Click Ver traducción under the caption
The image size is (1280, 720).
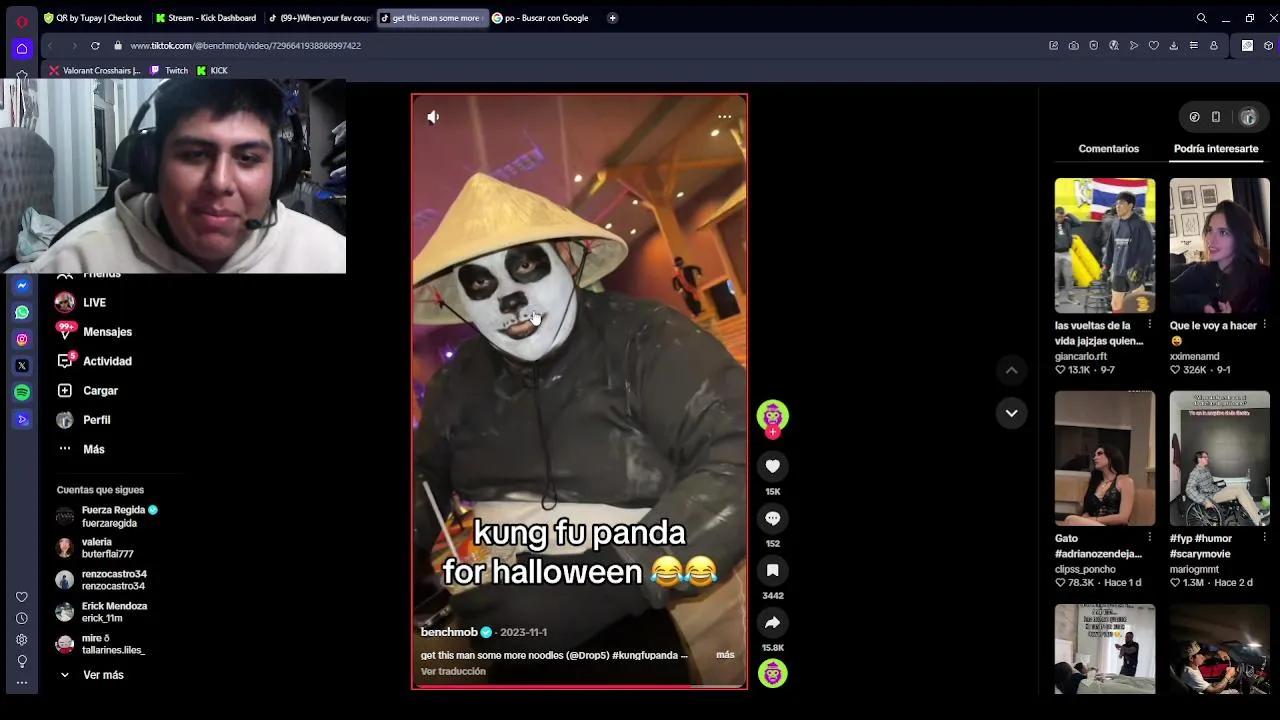pyautogui.click(x=453, y=671)
